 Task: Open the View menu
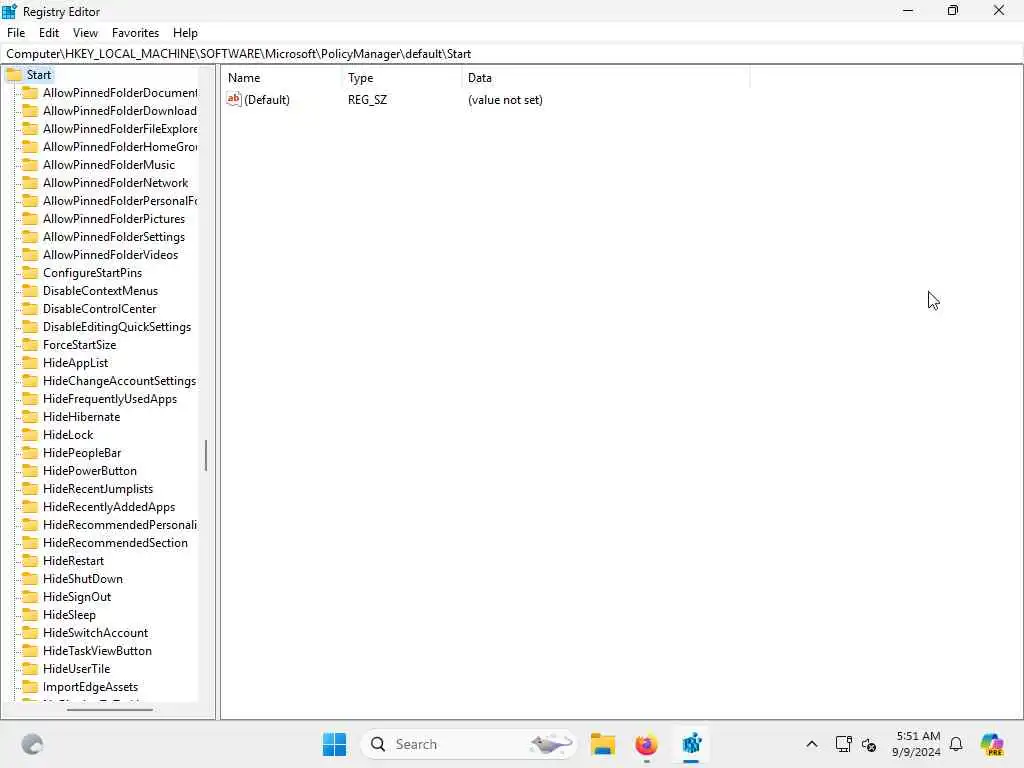85,33
